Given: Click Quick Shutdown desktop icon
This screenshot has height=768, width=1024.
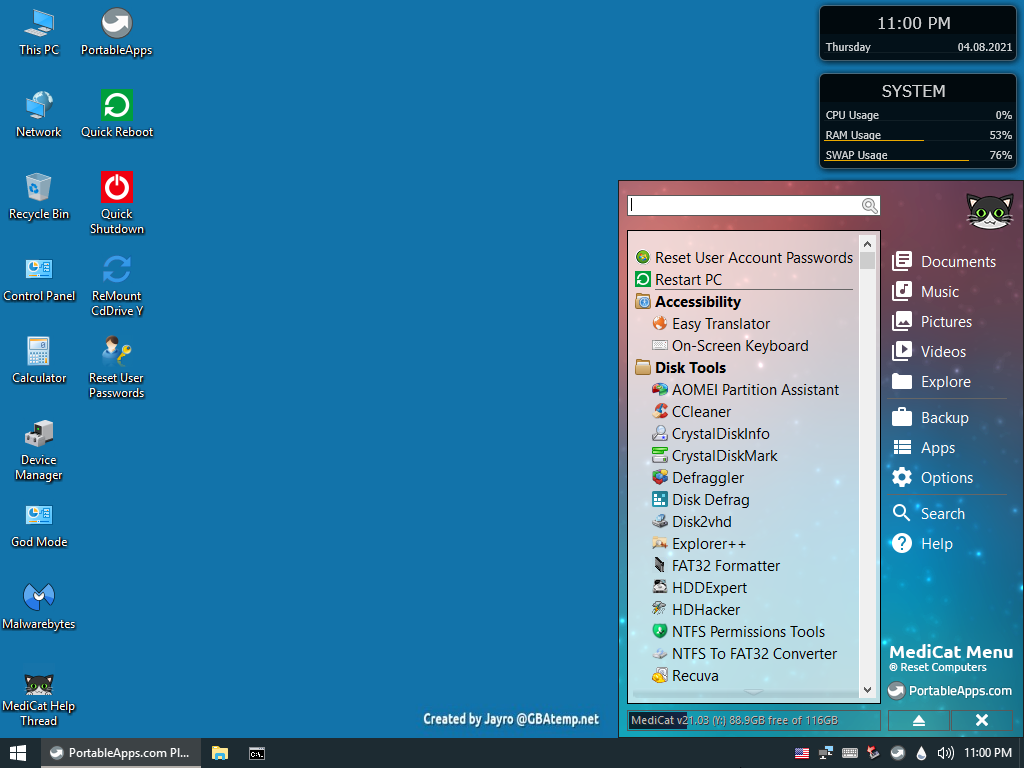Looking at the screenshot, I should point(116,203).
